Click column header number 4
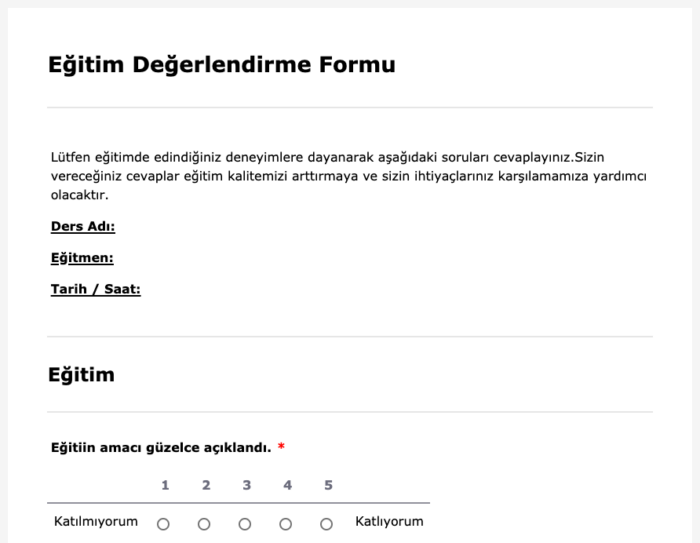The height and width of the screenshot is (543, 700). (288, 486)
